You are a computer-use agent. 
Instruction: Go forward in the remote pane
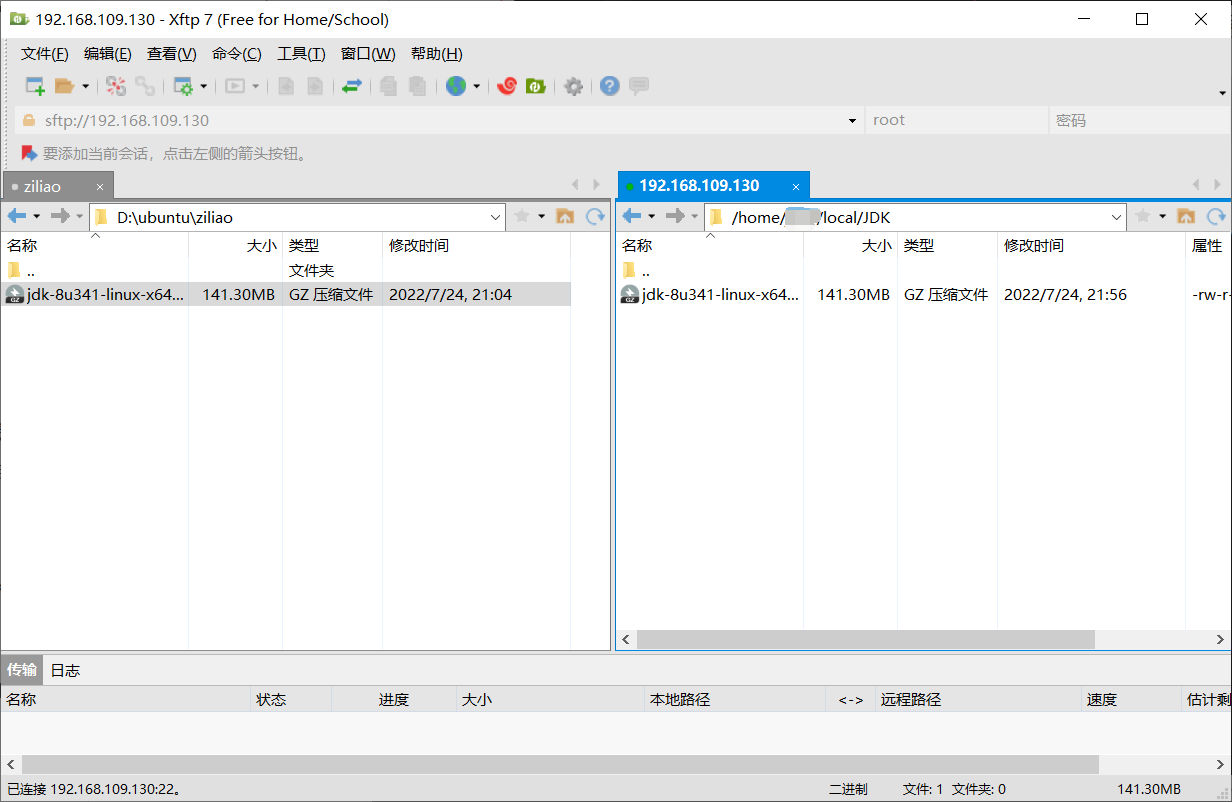tap(675, 216)
